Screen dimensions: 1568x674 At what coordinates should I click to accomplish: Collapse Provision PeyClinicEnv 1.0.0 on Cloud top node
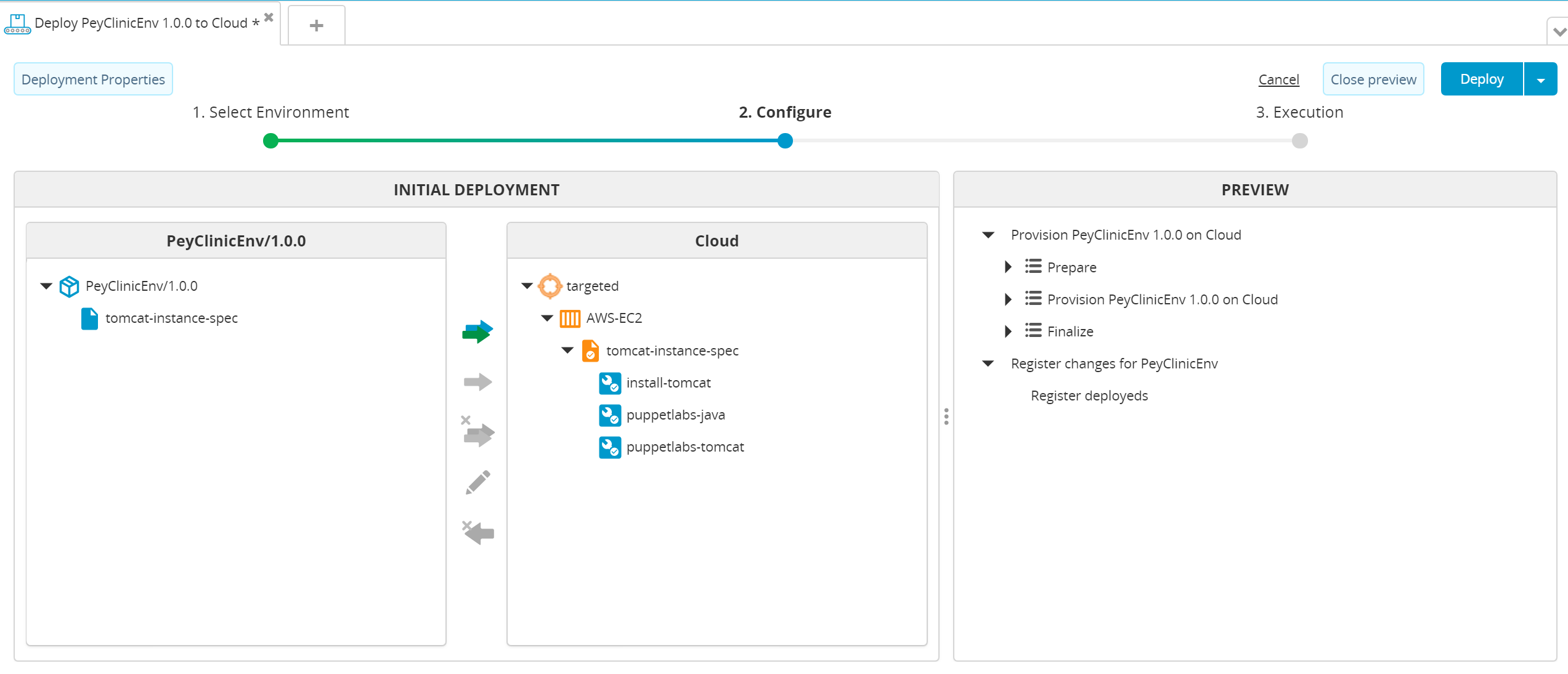pyautogui.click(x=988, y=235)
